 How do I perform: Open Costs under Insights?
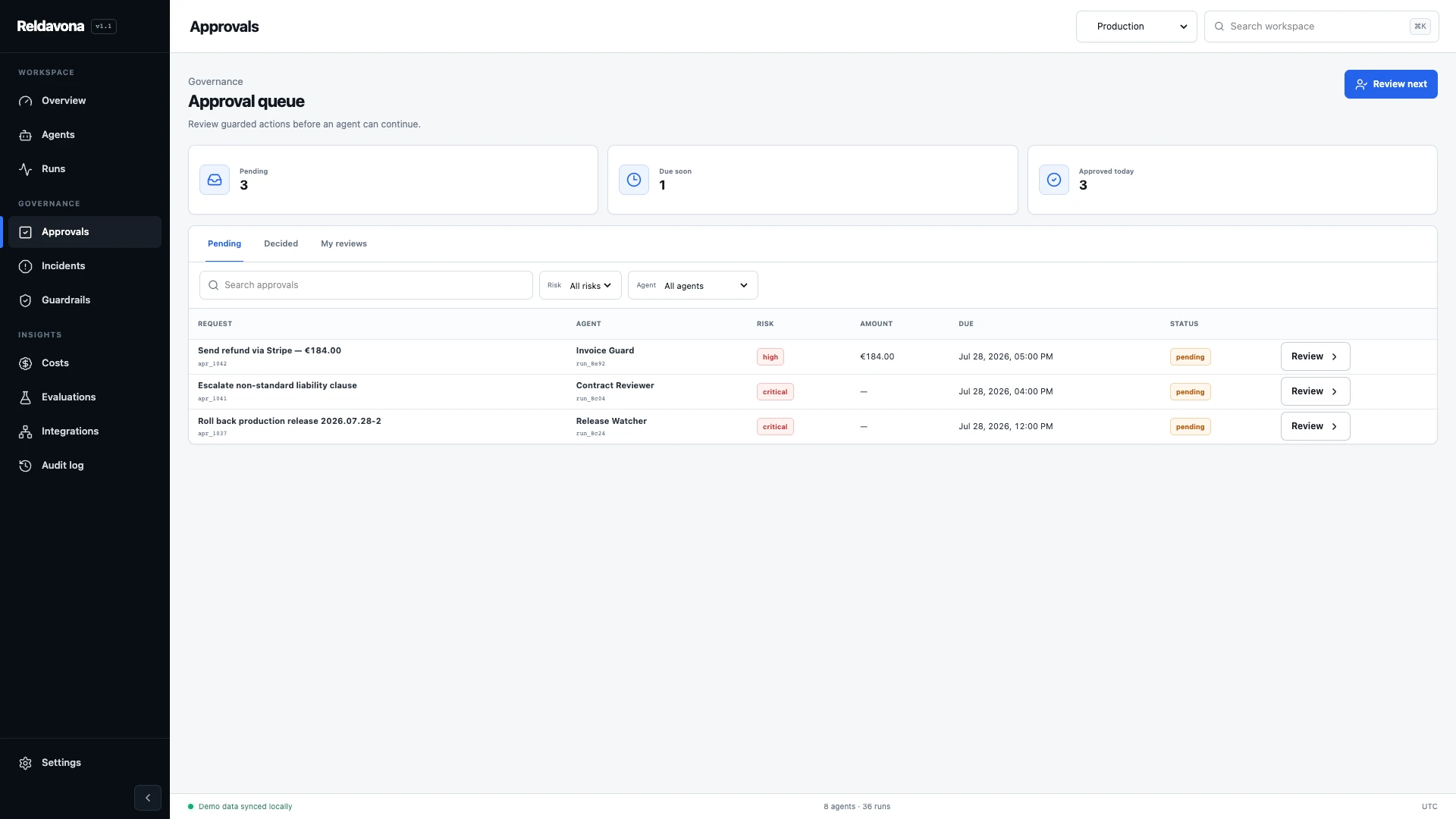(x=85, y=363)
